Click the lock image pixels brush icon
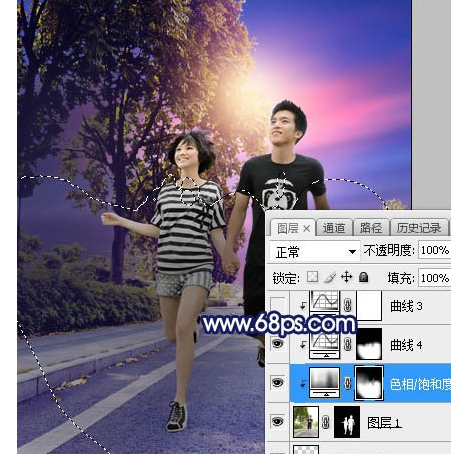Screen dimensions: 455x454 330,277
